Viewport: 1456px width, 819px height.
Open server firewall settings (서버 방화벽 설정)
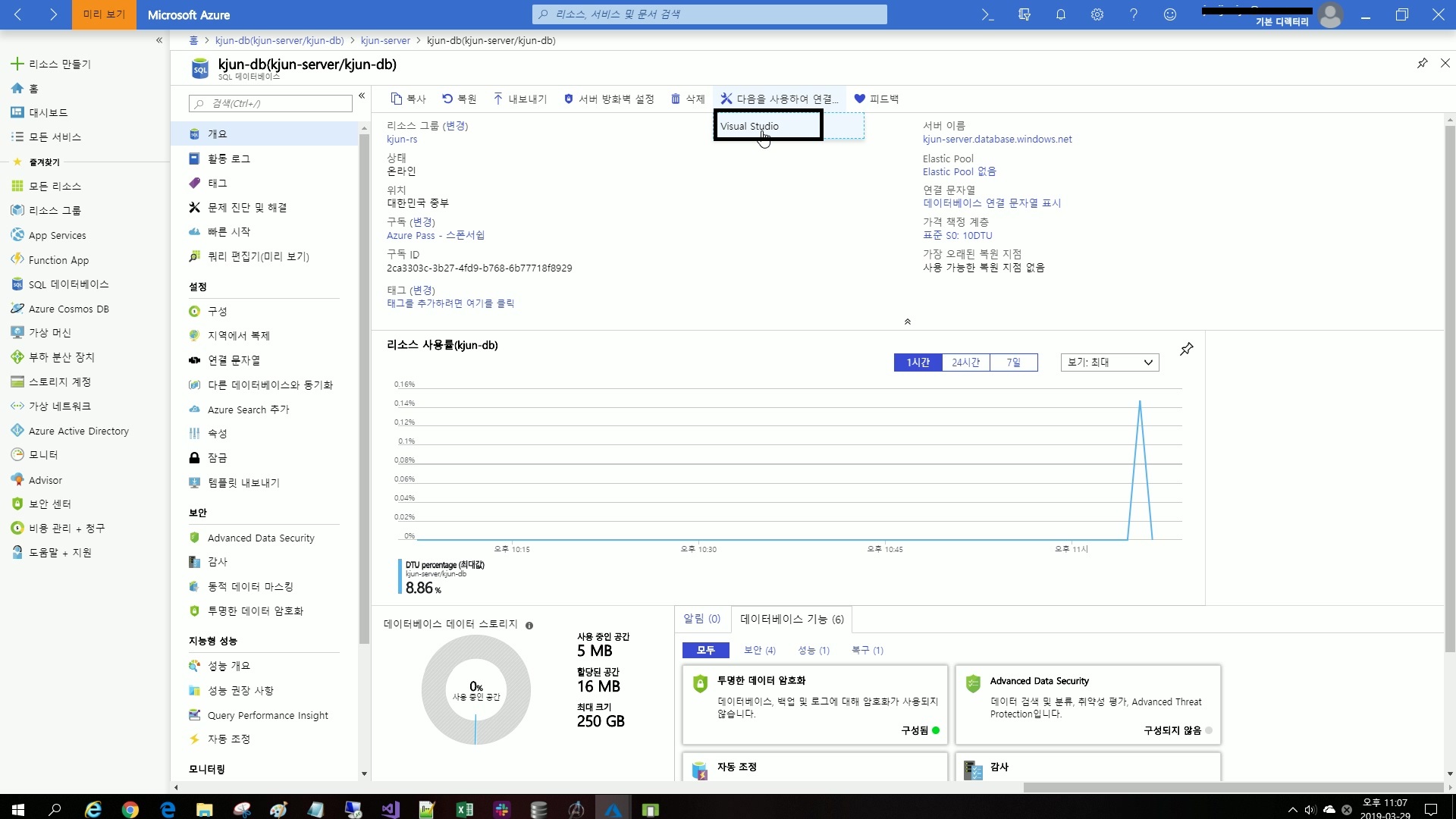[609, 99]
